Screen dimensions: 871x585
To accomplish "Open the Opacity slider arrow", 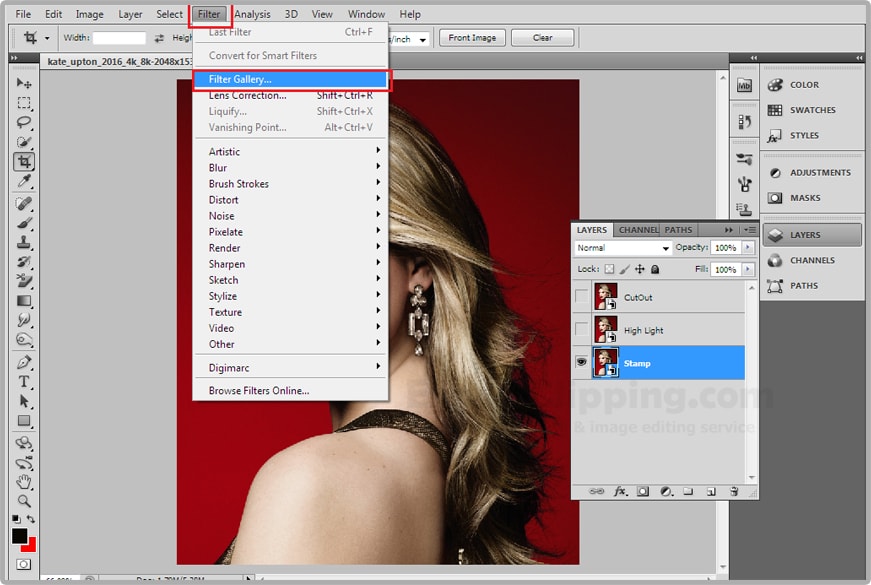I will (x=748, y=248).
